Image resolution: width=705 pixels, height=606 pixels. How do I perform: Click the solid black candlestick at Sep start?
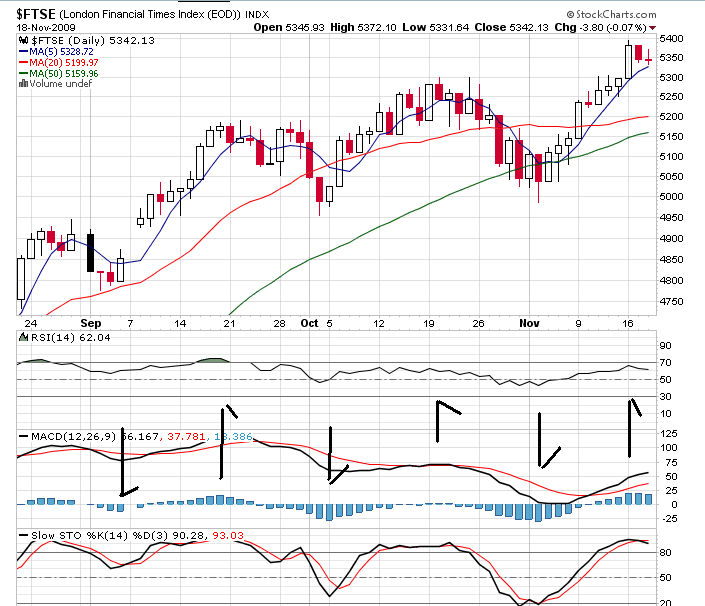[90, 253]
